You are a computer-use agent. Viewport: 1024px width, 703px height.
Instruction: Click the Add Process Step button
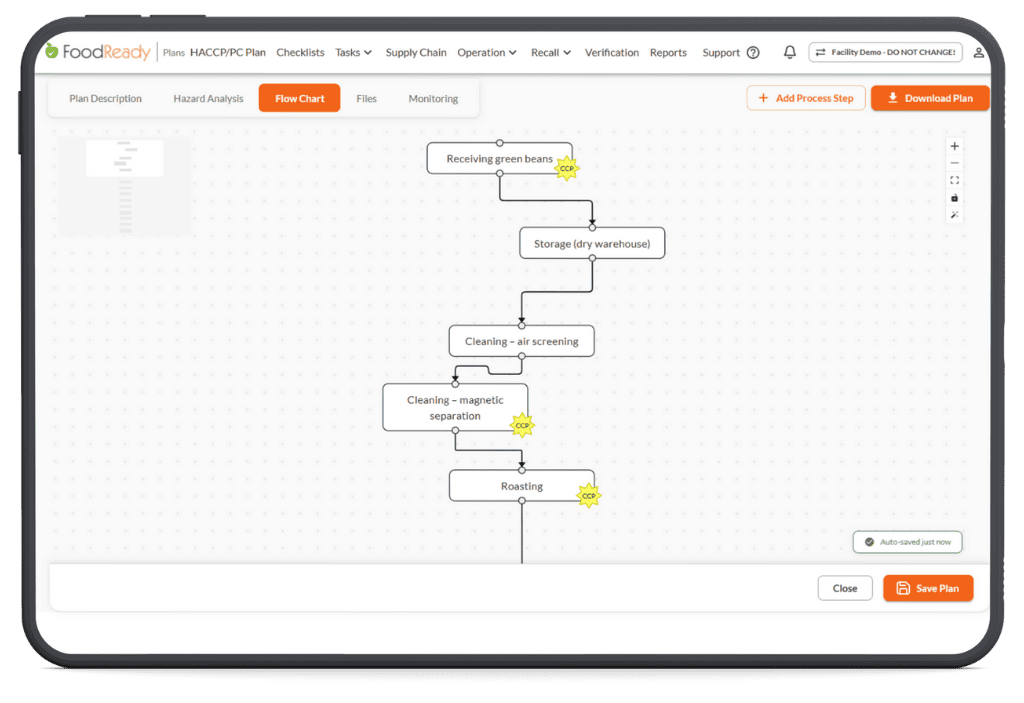tap(805, 98)
